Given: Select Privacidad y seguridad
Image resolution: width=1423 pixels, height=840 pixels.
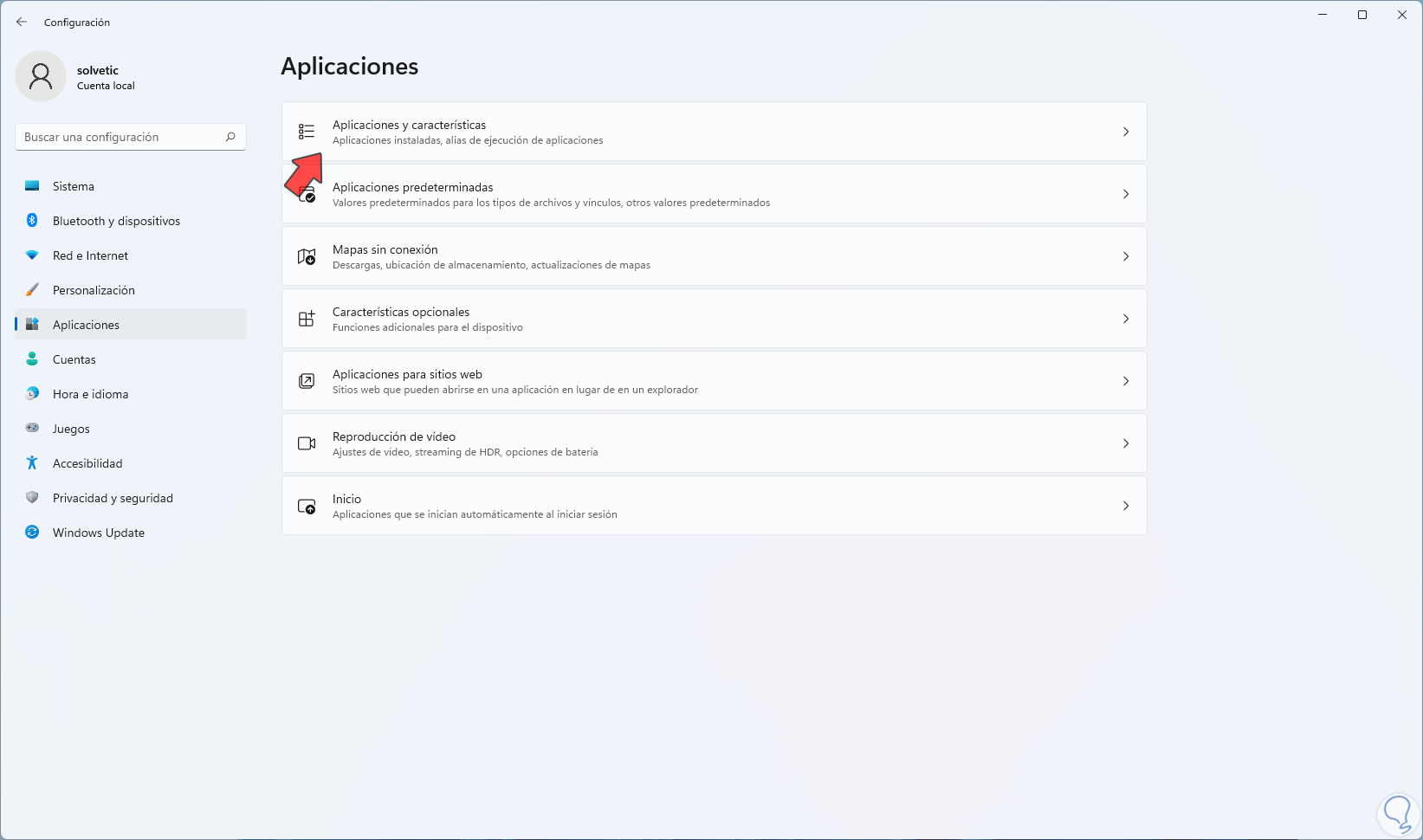Looking at the screenshot, I should 131,498.
